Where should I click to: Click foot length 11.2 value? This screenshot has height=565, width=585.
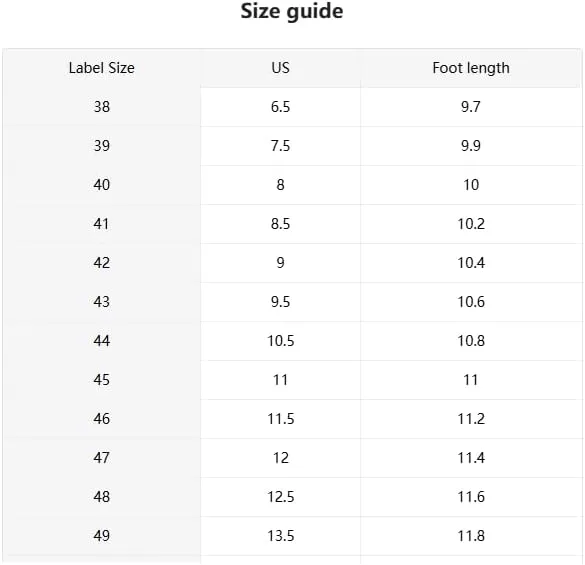tap(471, 419)
